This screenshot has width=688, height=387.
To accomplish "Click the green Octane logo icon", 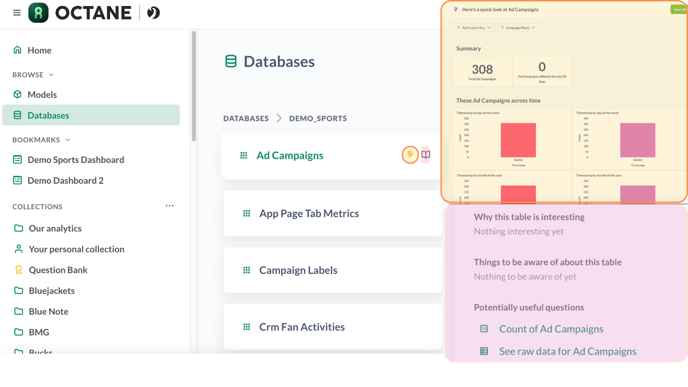I will (x=38, y=12).
